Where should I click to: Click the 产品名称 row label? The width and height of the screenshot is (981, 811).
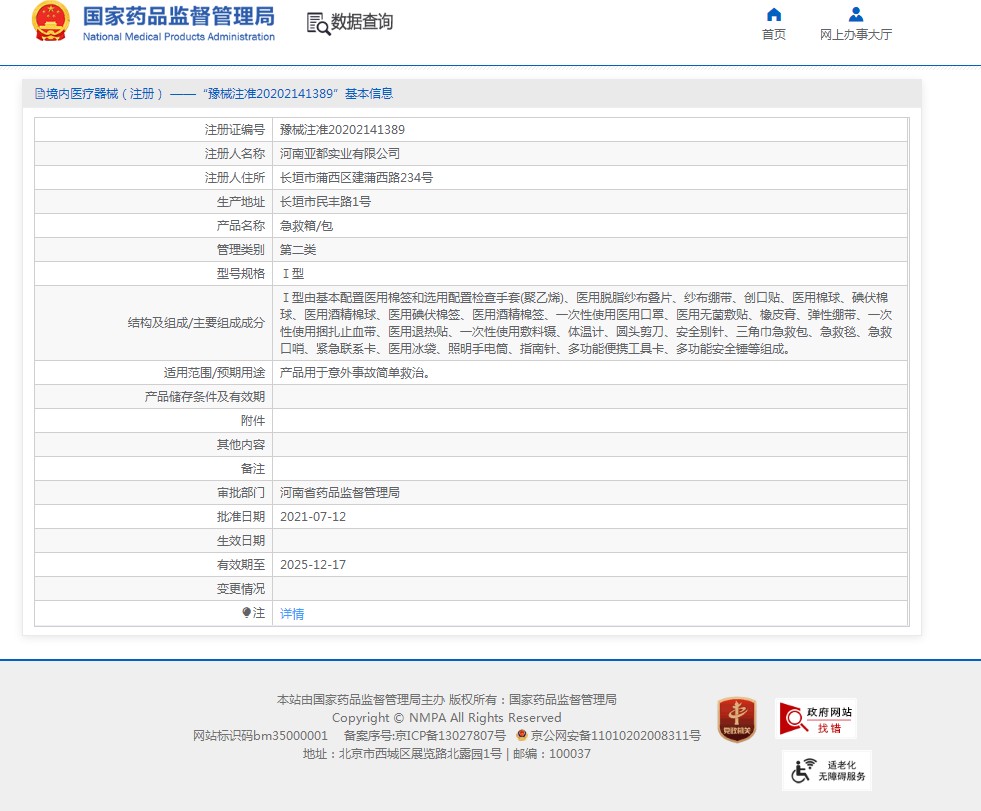pos(241,225)
